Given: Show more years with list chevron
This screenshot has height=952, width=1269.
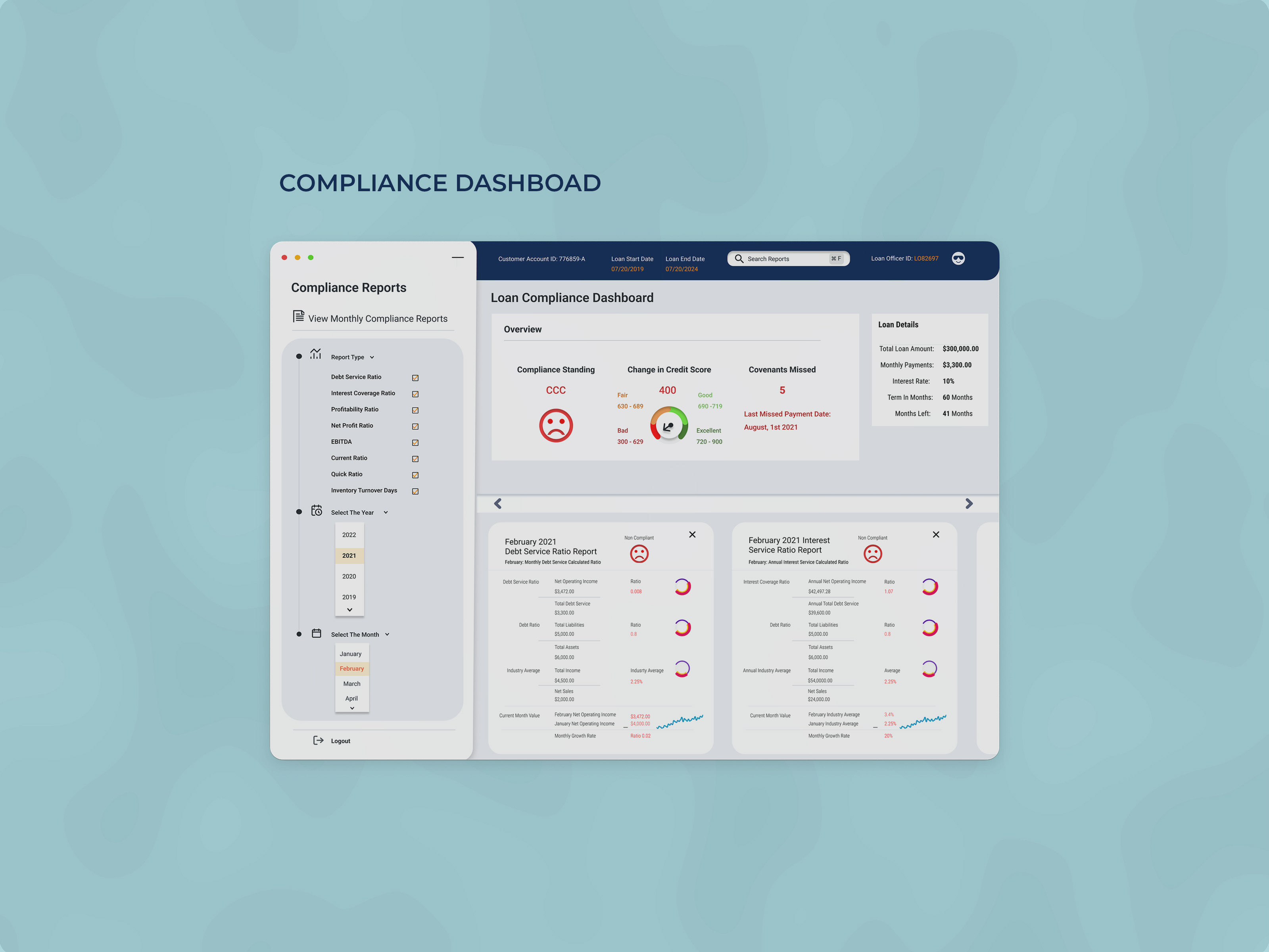Looking at the screenshot, I should click(x=349, y=610).
